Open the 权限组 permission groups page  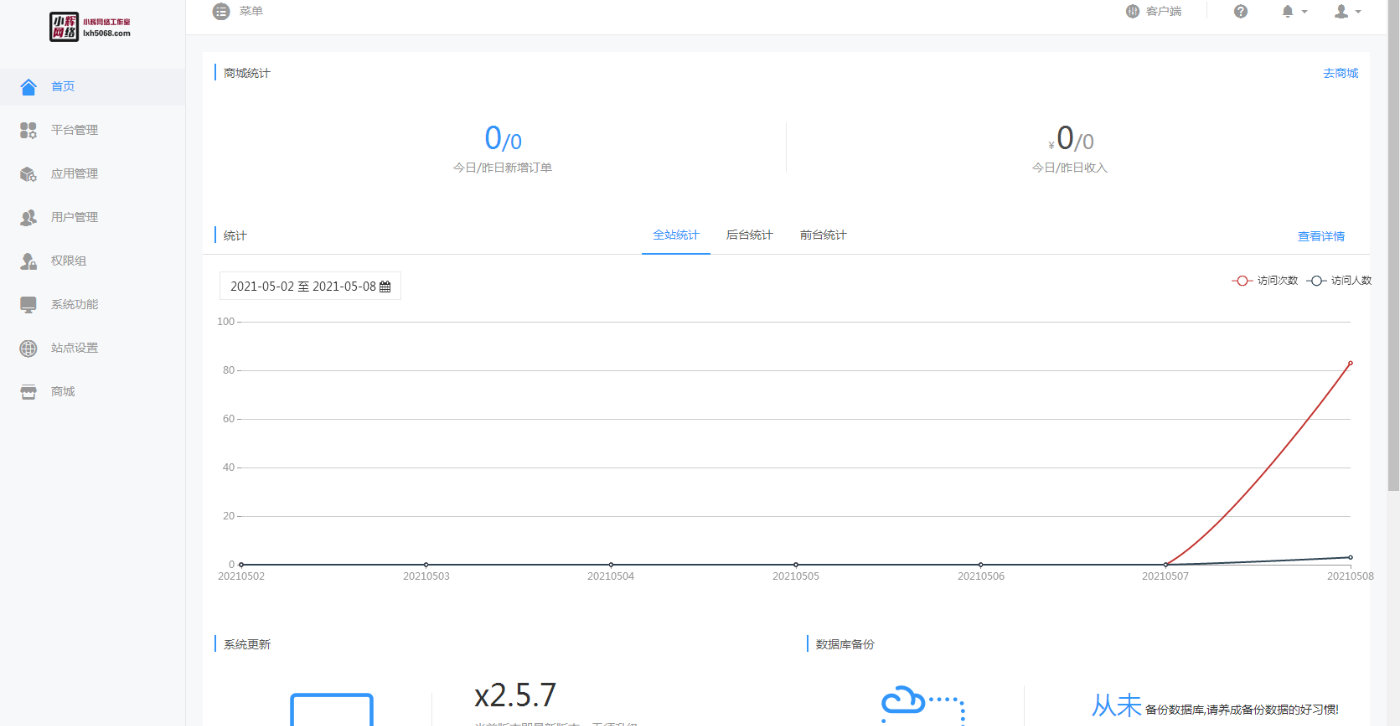(70, 260)
